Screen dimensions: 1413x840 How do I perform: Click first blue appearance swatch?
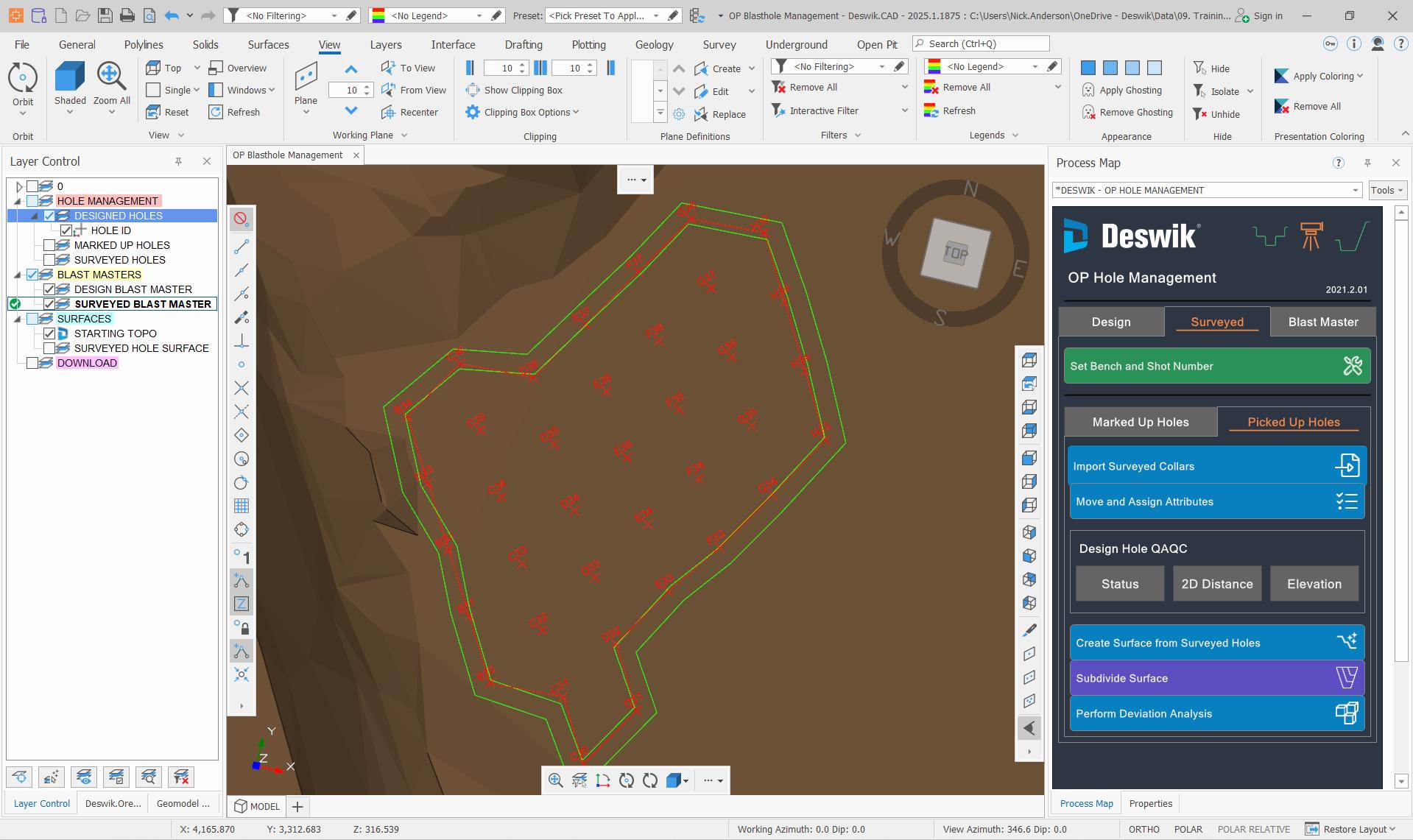[x=1088, y=68]
